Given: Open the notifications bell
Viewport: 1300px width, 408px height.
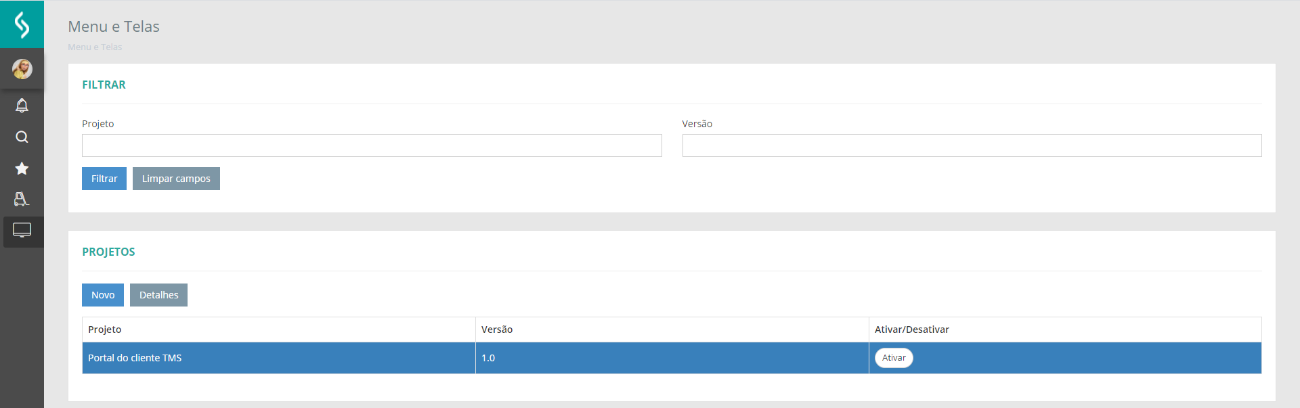Looking at the screenshot, I should click(21, 105).
